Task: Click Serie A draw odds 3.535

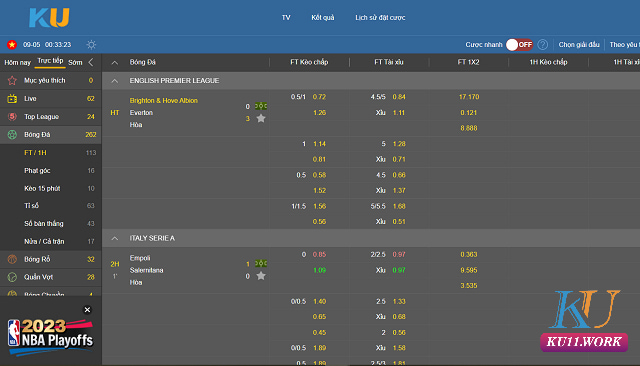Action: click(469, 286)
